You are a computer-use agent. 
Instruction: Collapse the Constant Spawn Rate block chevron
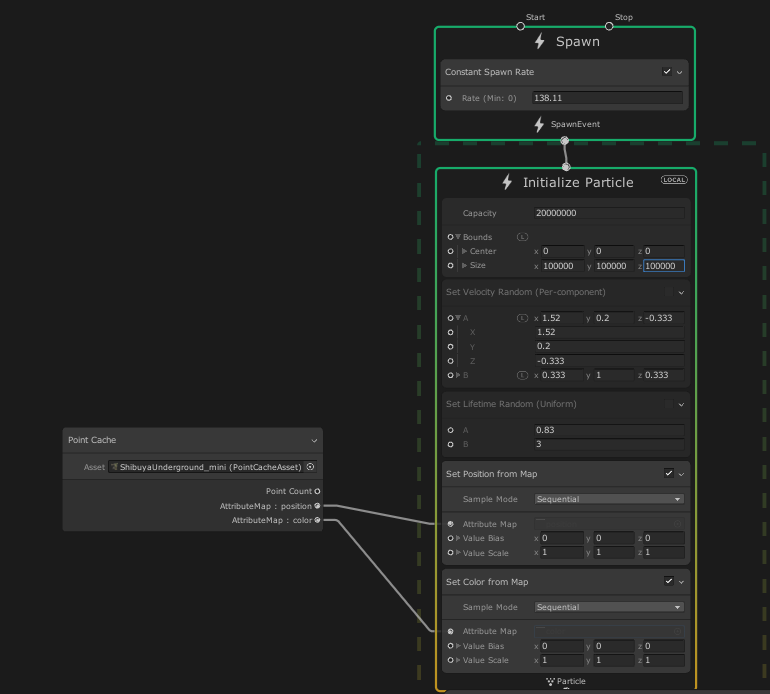(680, 72)
